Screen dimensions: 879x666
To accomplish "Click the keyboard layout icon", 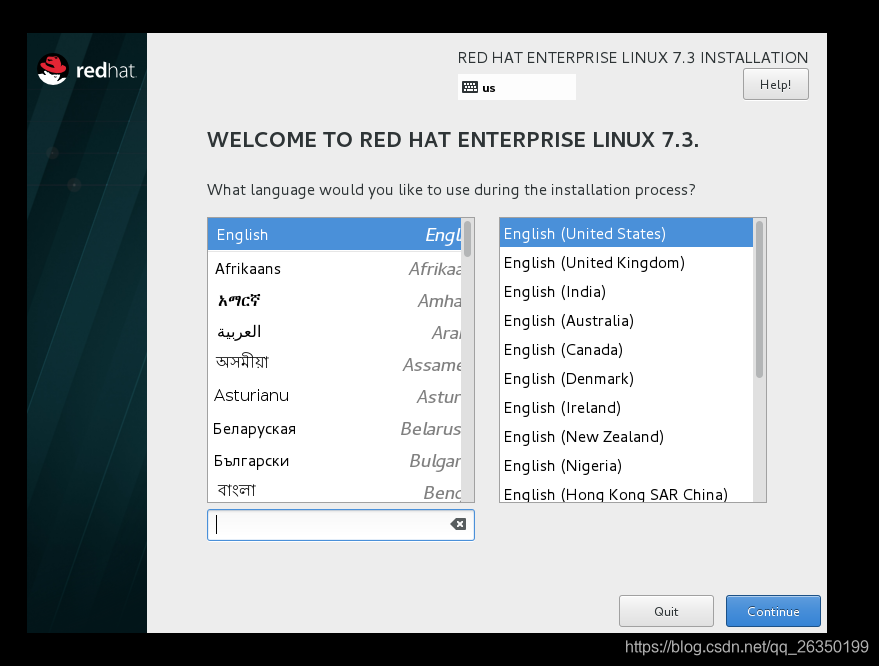I will point(470,87).
